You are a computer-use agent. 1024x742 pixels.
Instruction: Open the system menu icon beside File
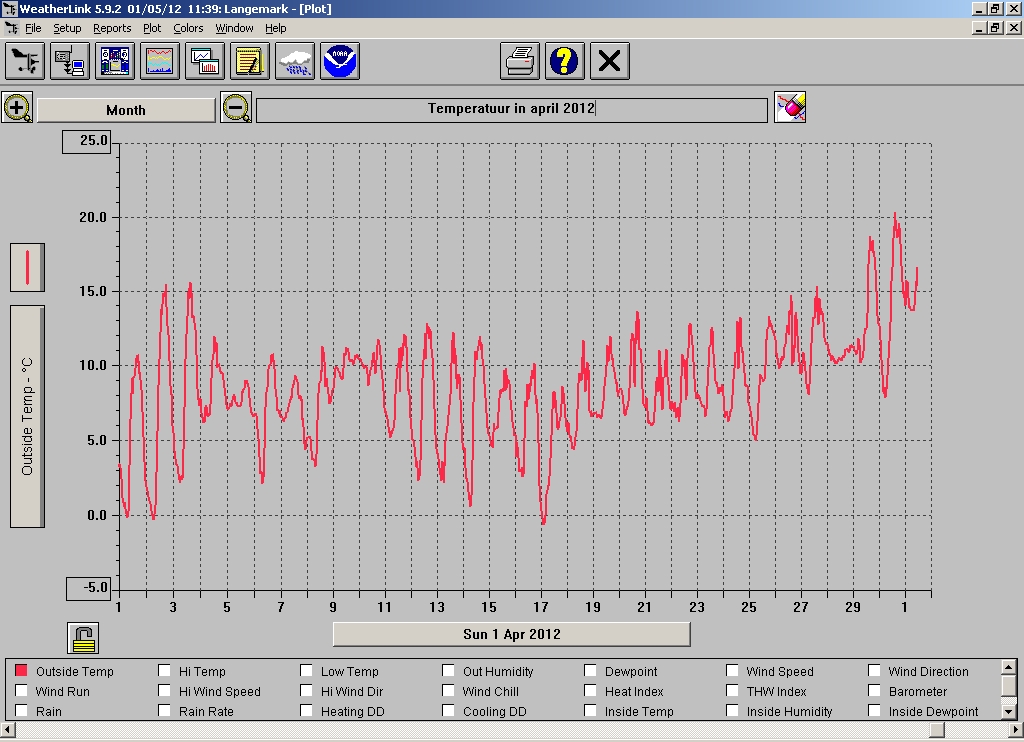click(x=11, y=28)
